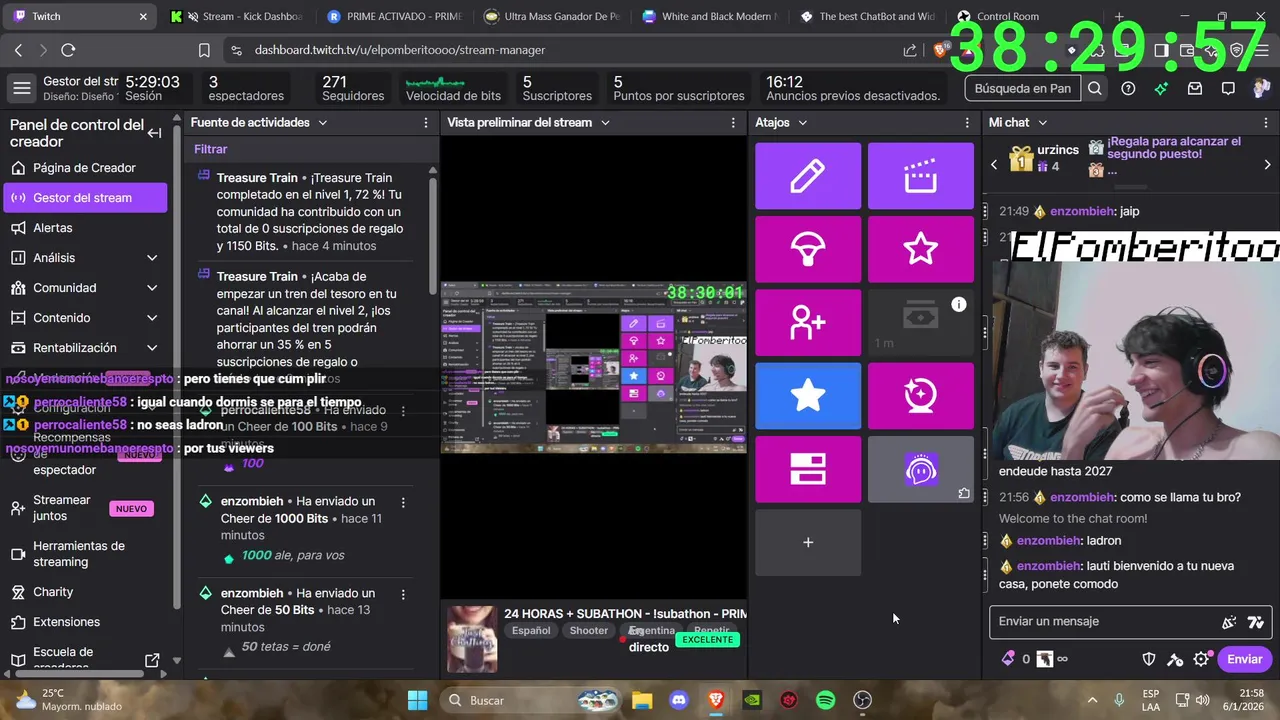Open three-dot menu of stream preview panel
The image size is (1280, 720).
(733, 122)
